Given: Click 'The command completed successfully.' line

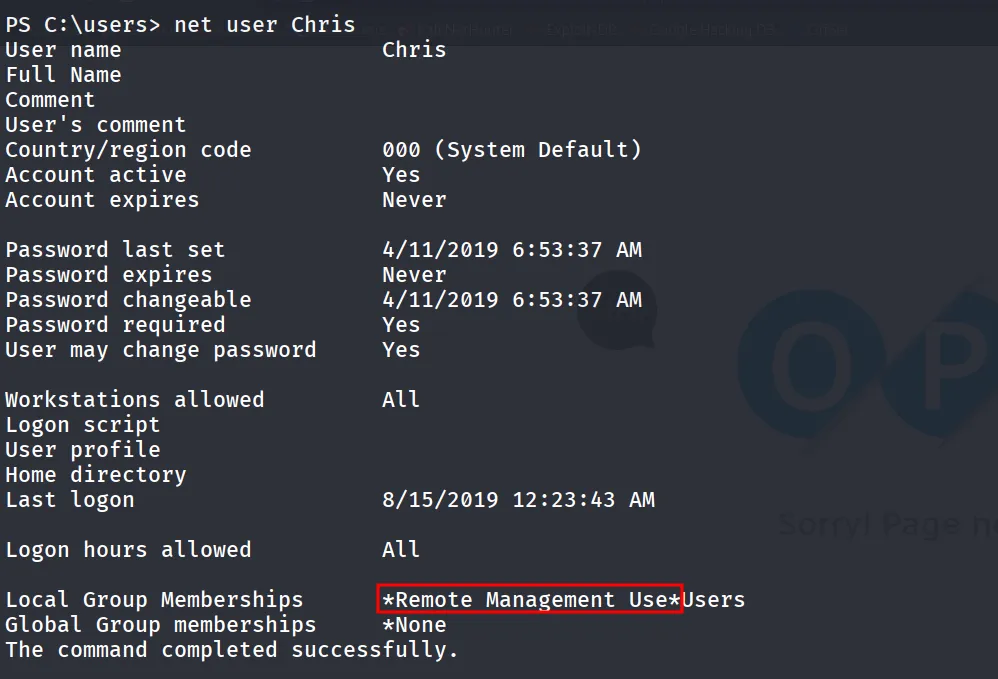Looking at the screenshot, I should [232, 650].
